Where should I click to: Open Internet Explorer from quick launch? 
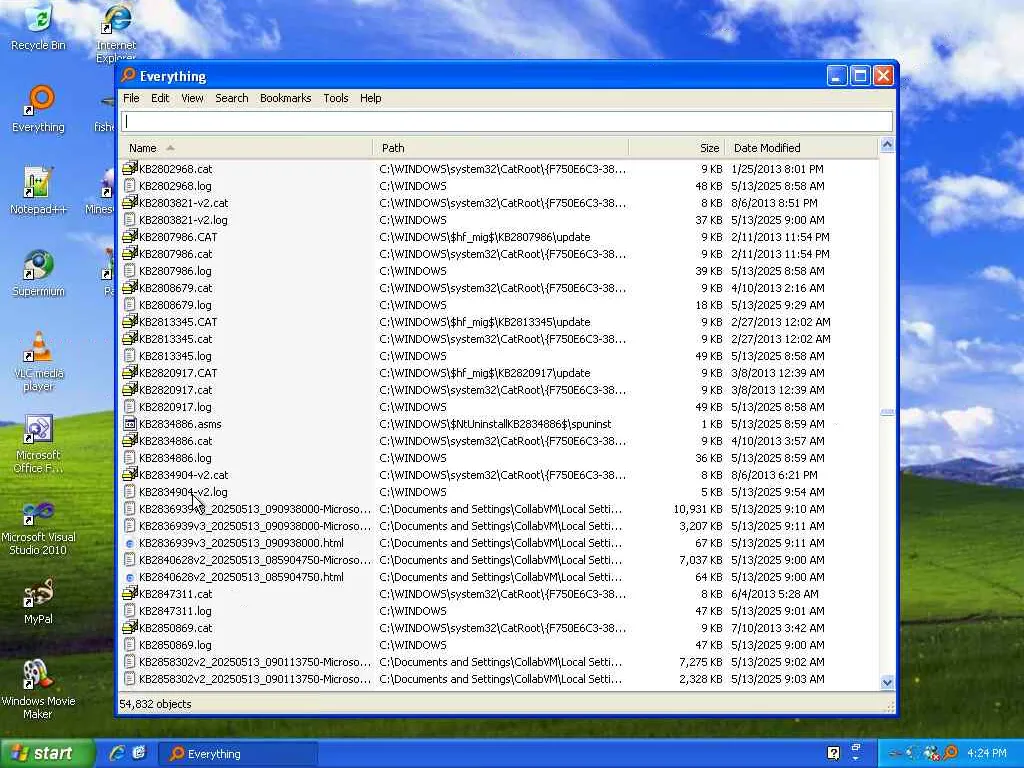tap(118, 753)
